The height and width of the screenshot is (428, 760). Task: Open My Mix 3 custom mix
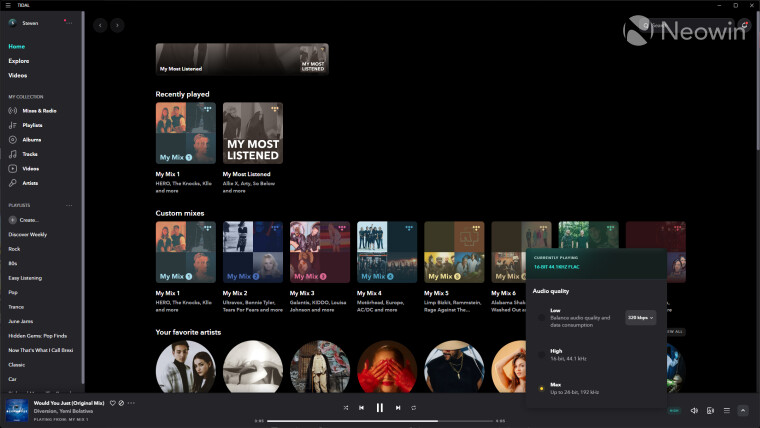click(320, 252)
